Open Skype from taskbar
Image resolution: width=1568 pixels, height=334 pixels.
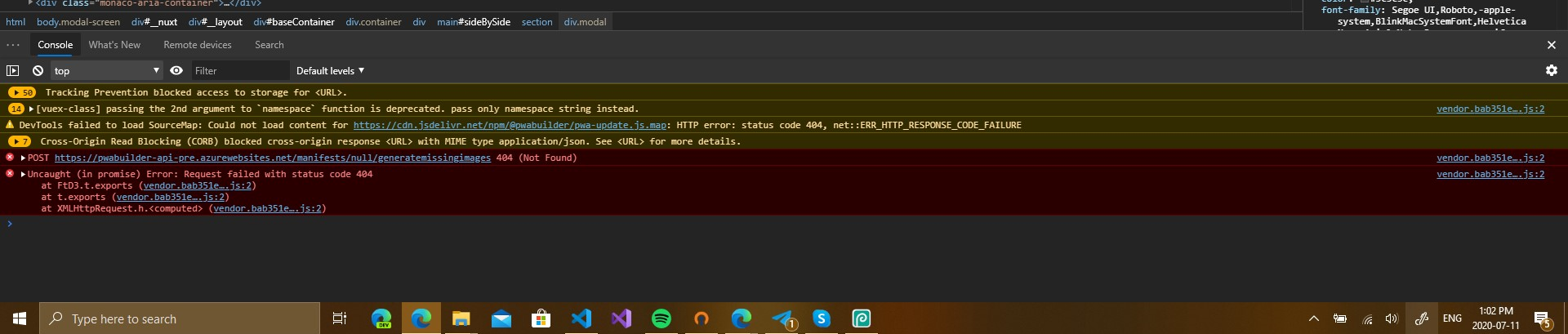click(822, 318)
